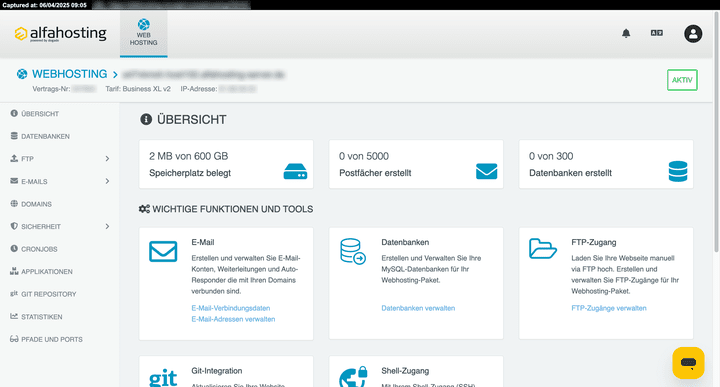Expand the FTP submenu chevron
The height and width of the screenshot is (387, 720).
click(x=107, y=159)
